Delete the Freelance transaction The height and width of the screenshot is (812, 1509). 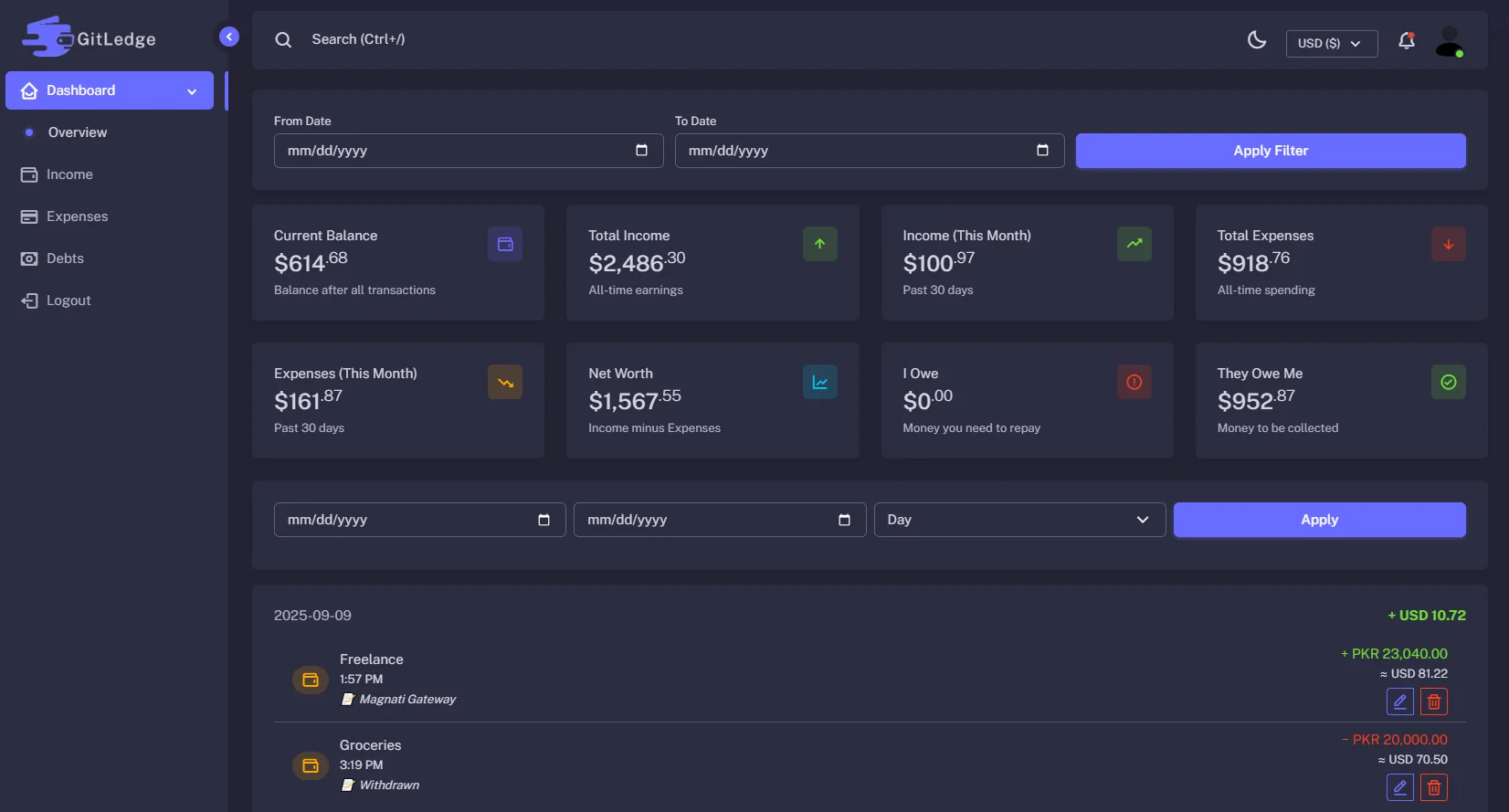[1434, 701]
